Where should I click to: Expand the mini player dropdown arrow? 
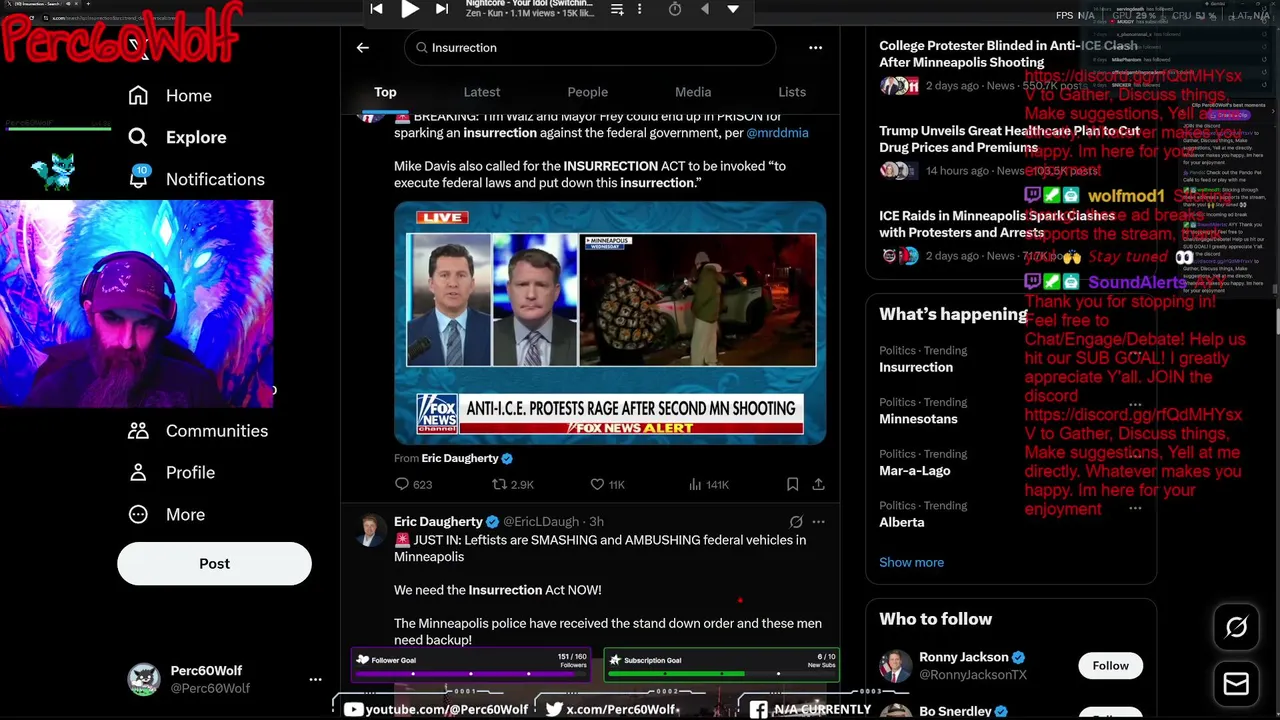click(x=733, y=9)
